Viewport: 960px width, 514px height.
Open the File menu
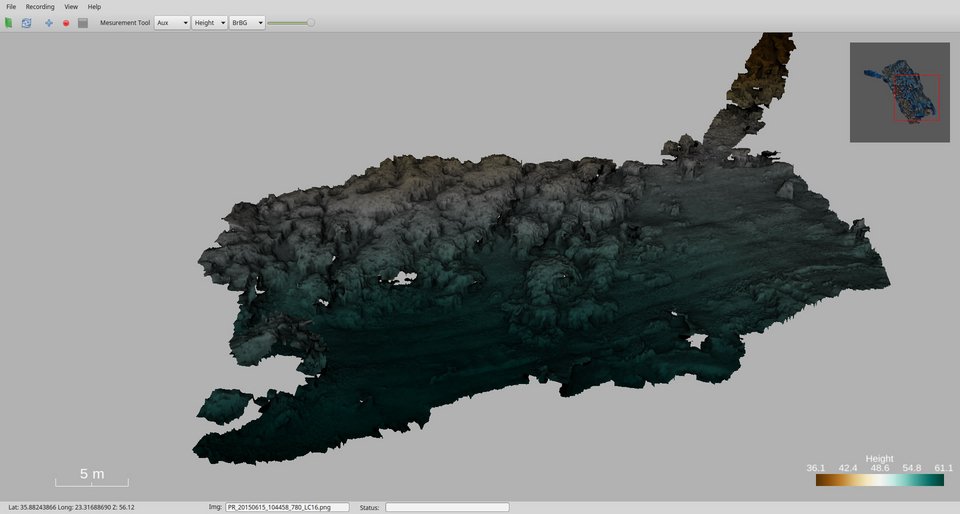[11, 7]
